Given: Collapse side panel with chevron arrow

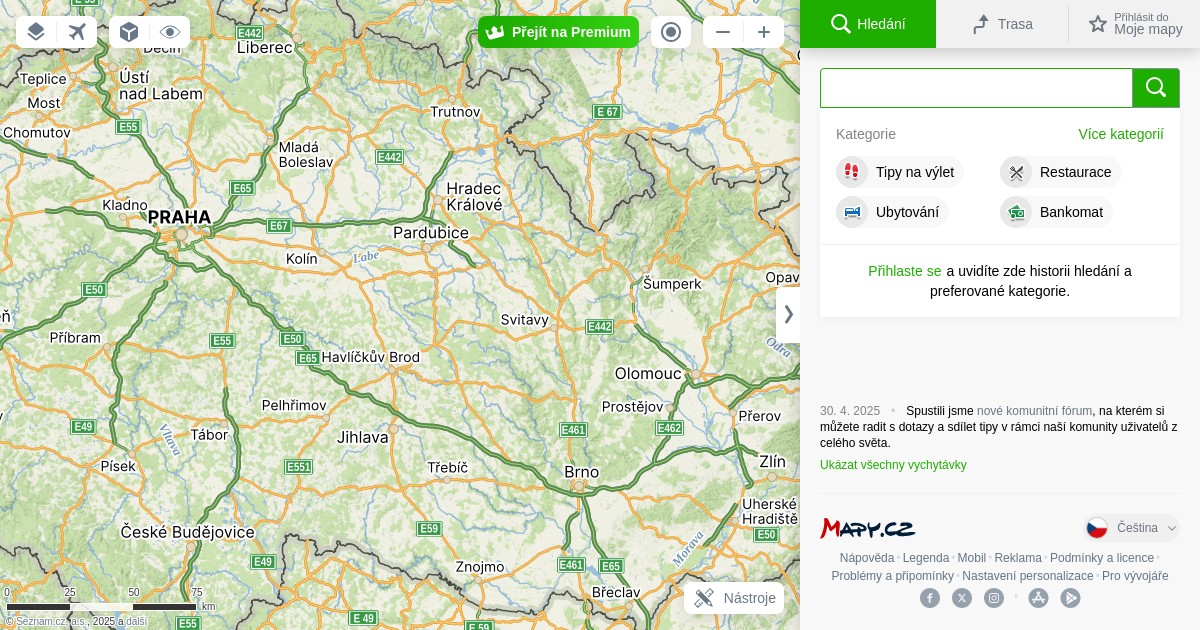Looking at the screenshot, I should 788,314.
